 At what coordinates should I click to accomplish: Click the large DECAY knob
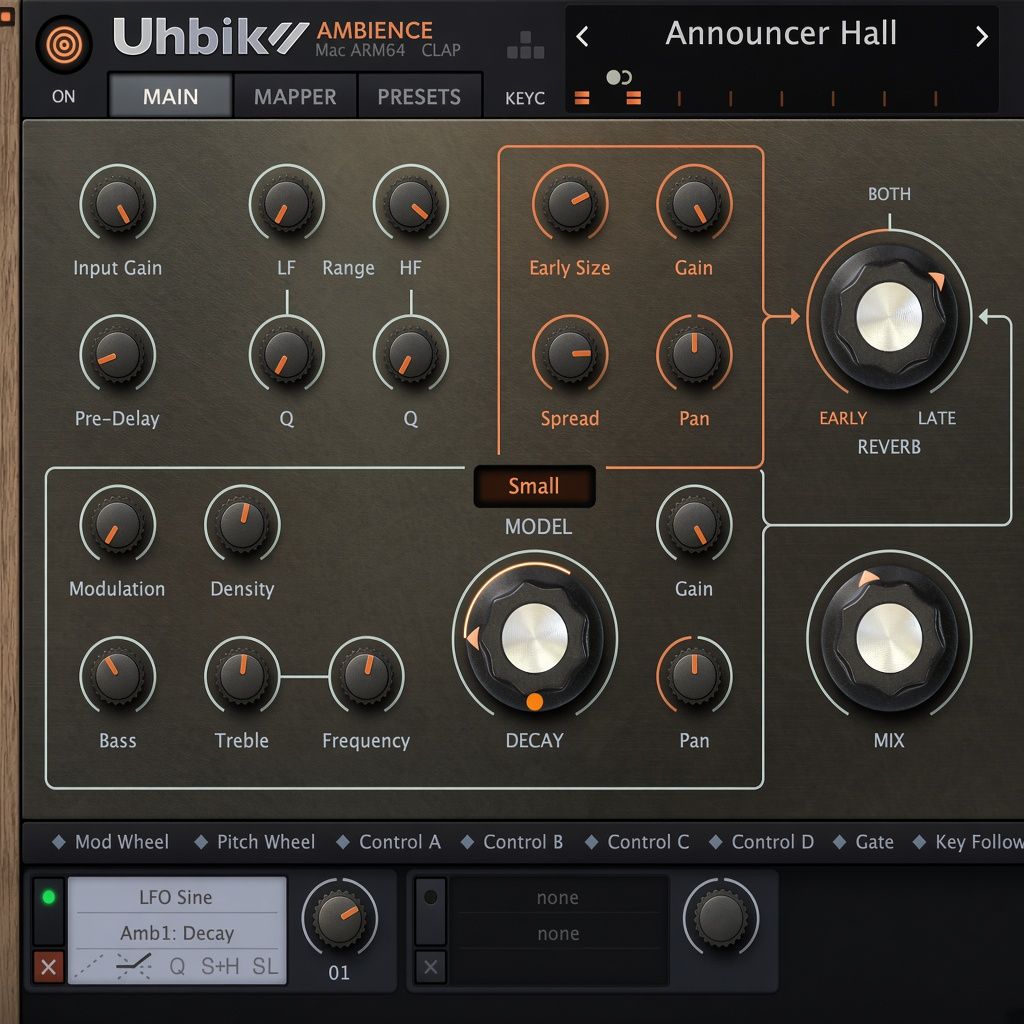click(x=535, y=637)
